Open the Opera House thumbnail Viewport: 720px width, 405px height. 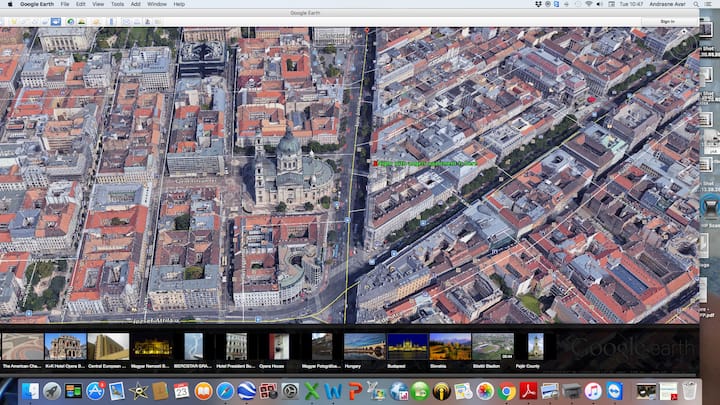[x=279, y=346]
